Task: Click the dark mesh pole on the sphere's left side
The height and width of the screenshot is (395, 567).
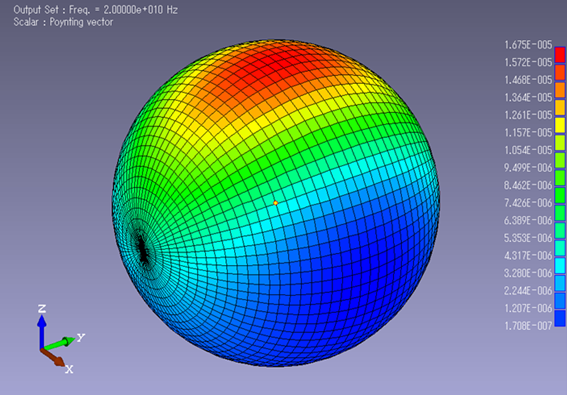Action: coord(144,249)
